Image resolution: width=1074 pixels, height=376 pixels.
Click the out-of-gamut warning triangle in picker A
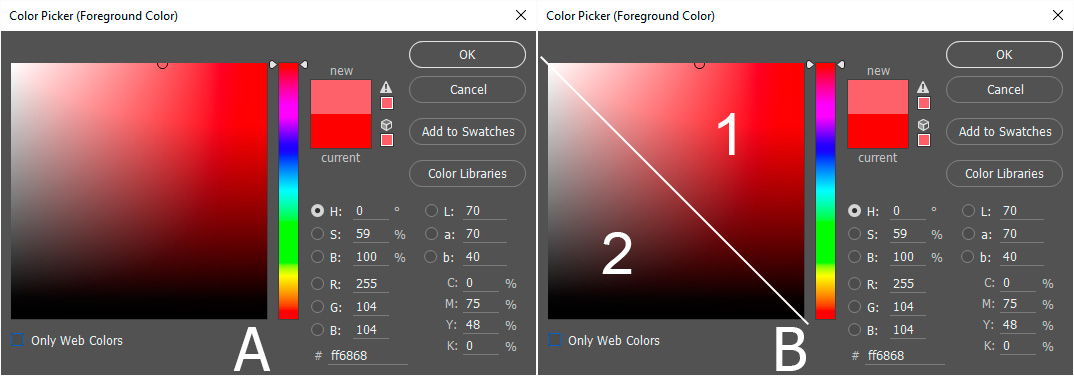(387, 87)
